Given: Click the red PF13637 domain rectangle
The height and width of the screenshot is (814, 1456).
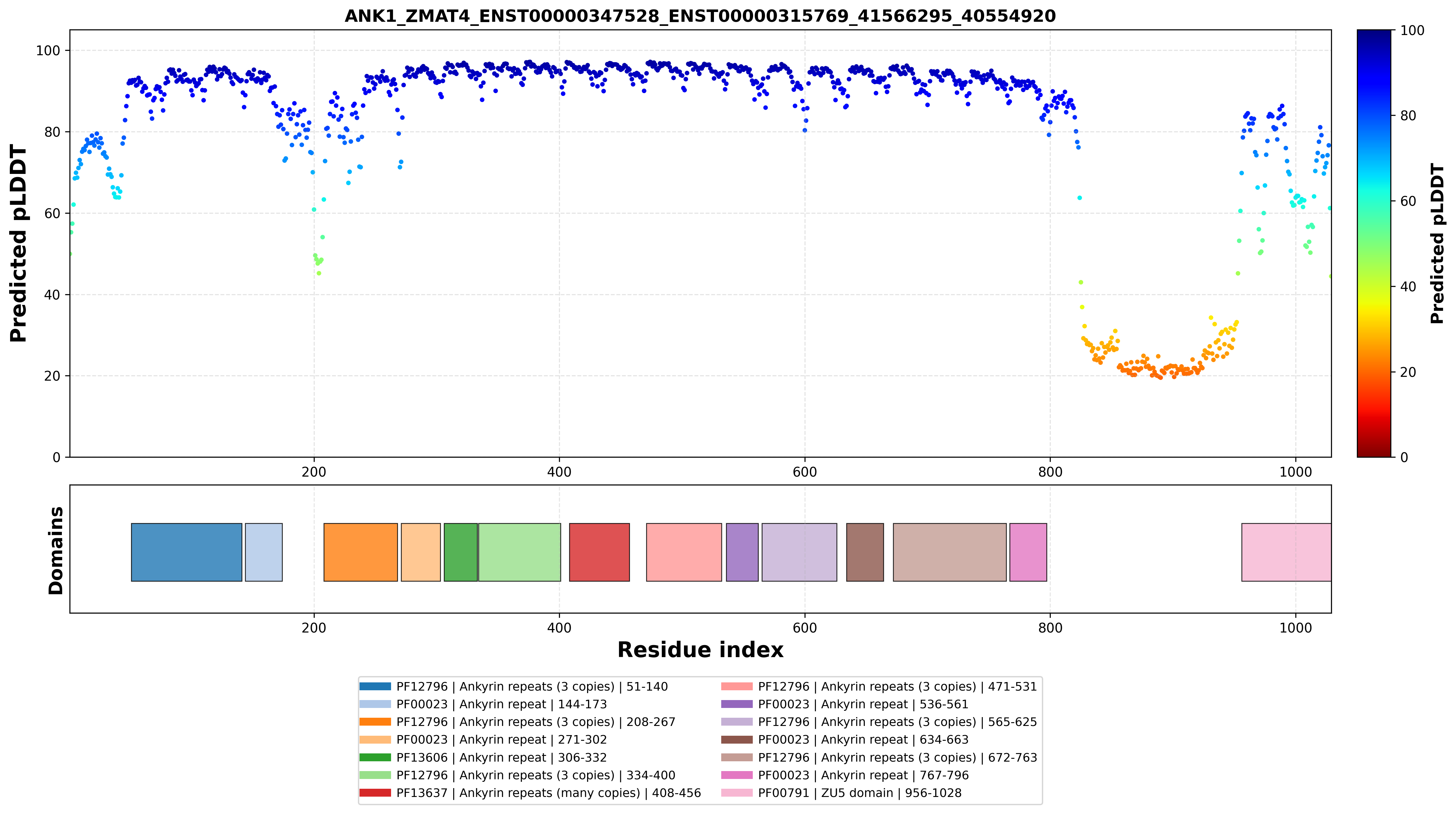Looking at the screenshot, I should (x=599, y=552).
